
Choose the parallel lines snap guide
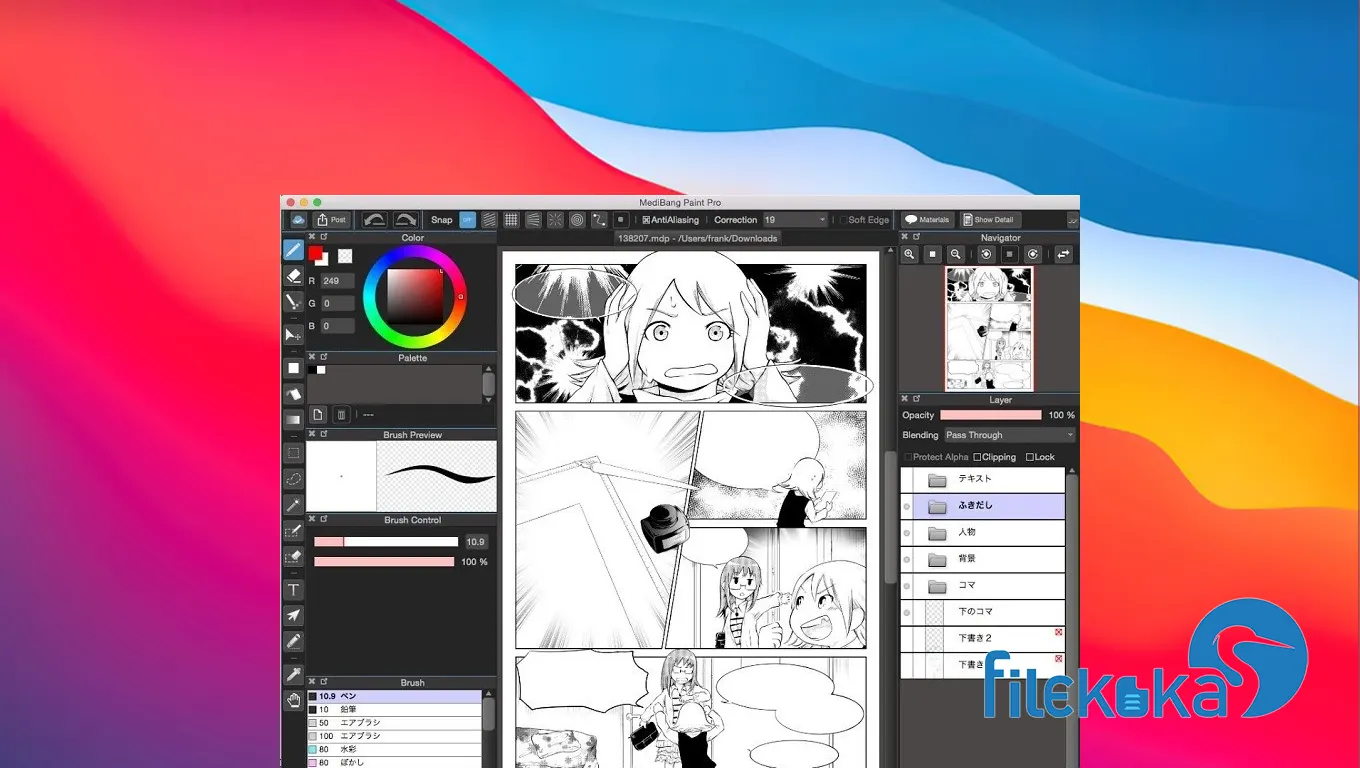pyautogui.click(x=489, y=220)
